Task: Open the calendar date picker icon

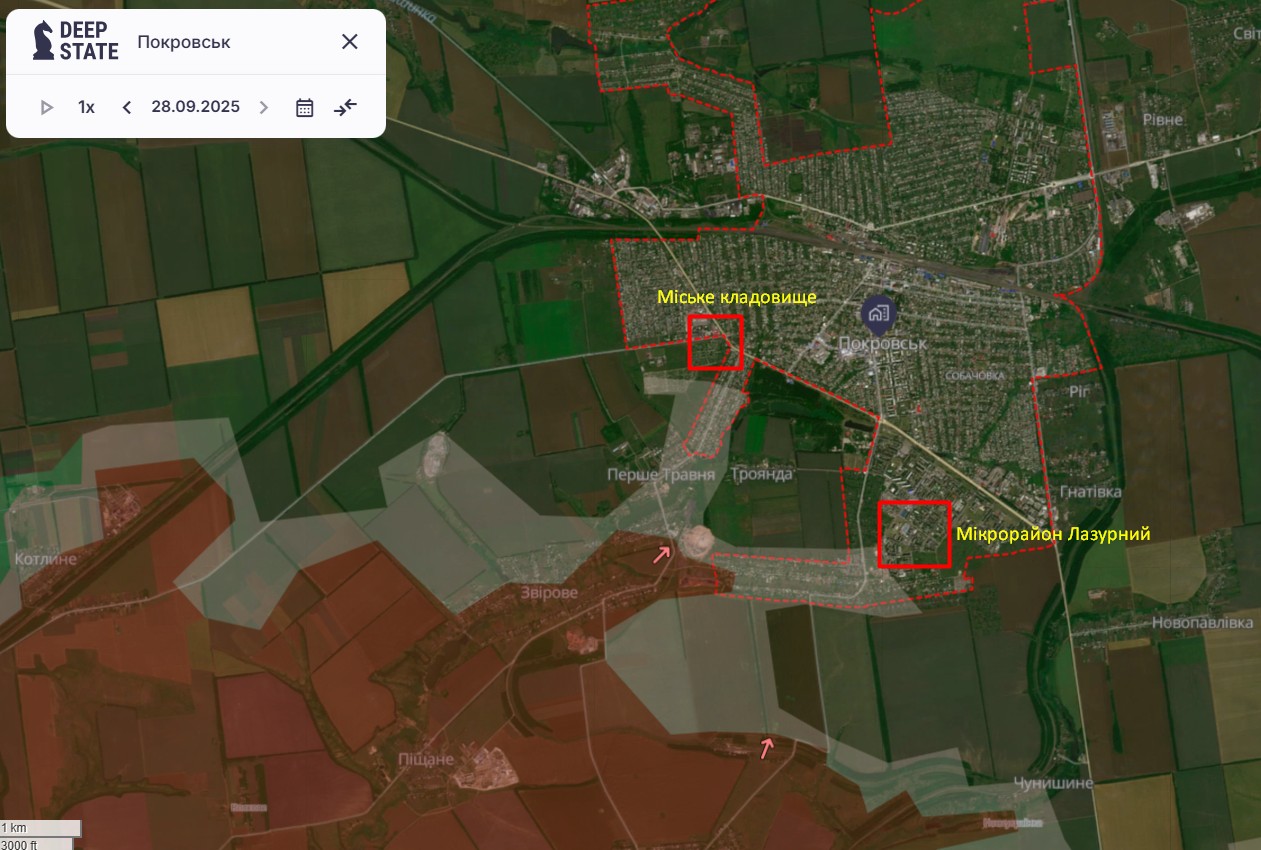Action: click(305, 107)
